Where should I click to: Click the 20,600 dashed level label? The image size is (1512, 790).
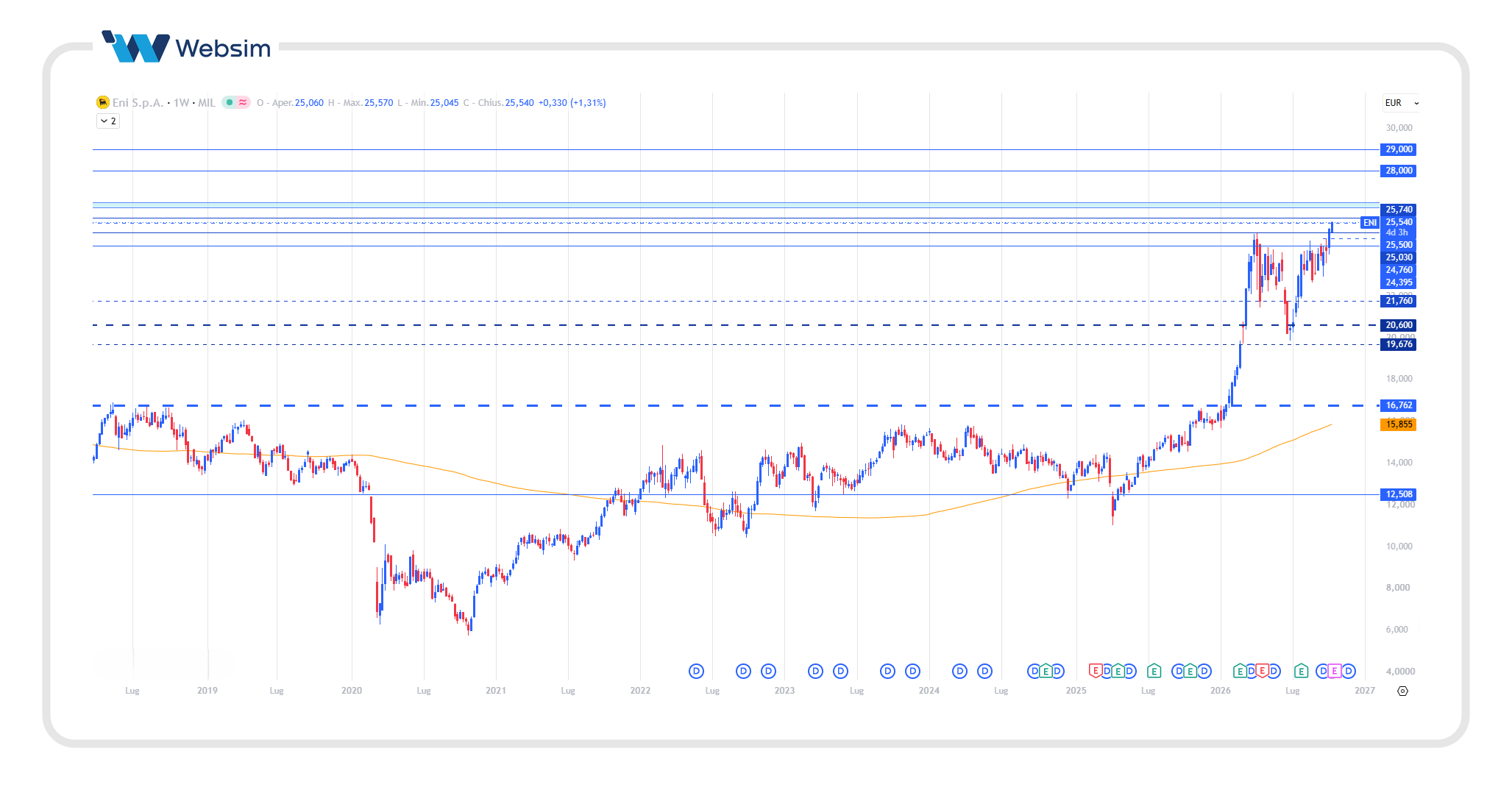click(x=1398, y=325)
